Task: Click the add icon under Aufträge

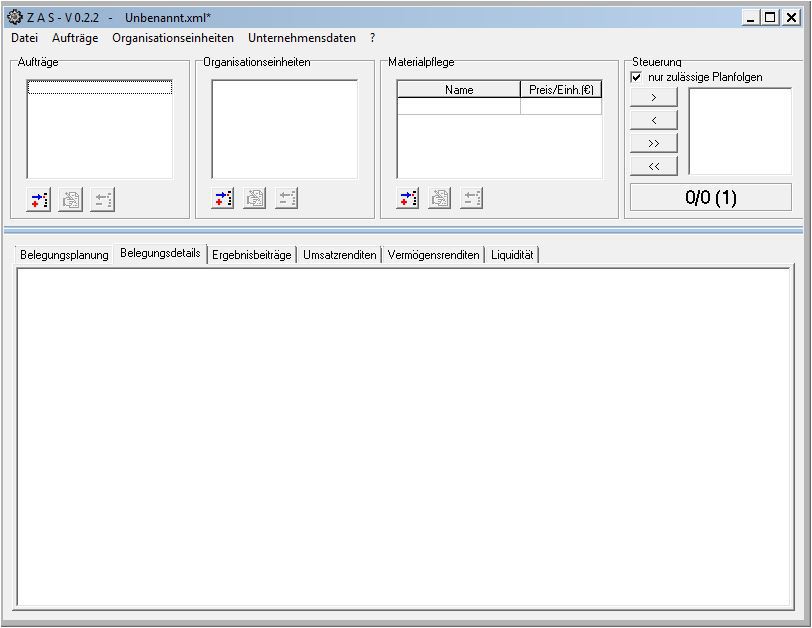Action: (x=39, y=199)
